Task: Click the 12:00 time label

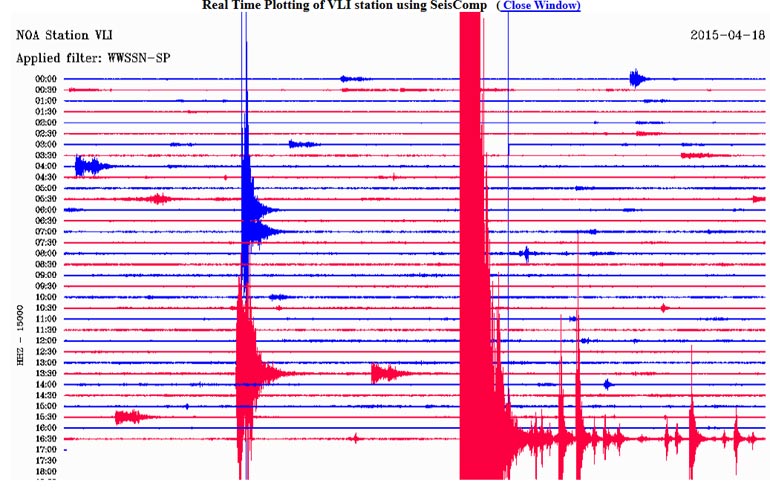Action: [x=46, y=340]
